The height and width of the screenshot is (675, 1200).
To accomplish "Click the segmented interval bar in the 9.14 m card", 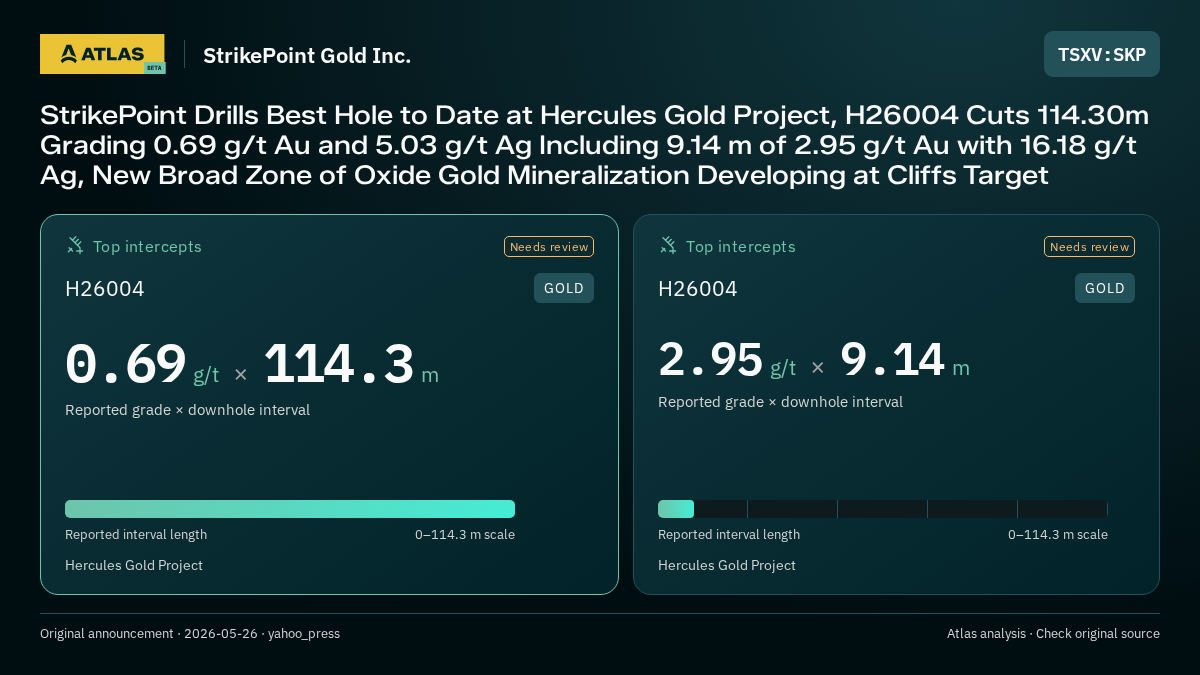I will 883,509.
